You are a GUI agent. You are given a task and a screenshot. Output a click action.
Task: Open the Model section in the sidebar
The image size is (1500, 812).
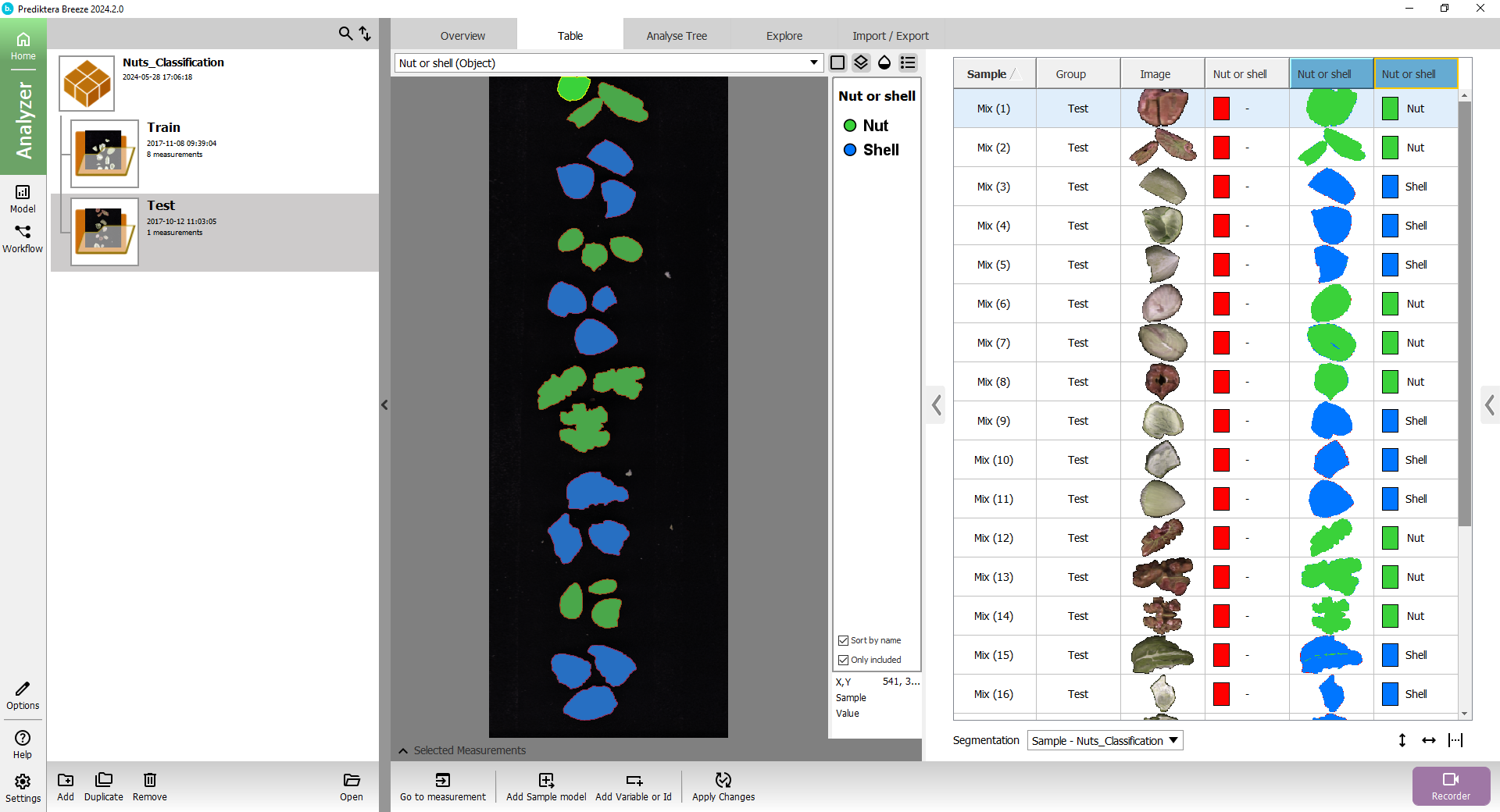[x=23, y=198]
